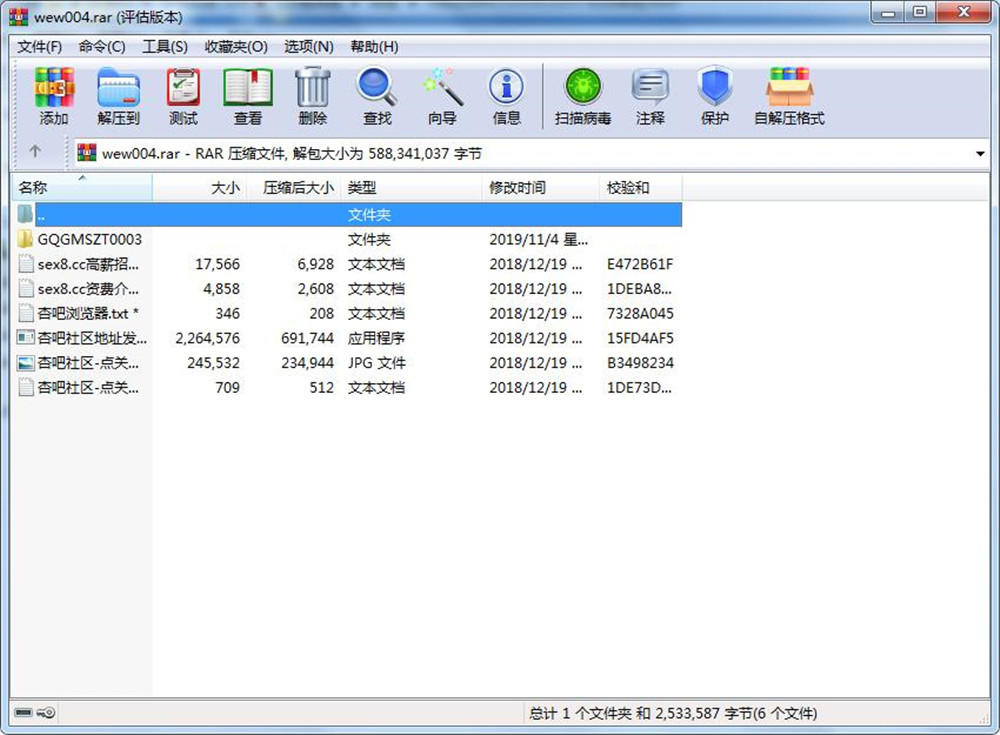Click the JPG image icon for 杏吧社区-点关...
1000x735 pixels.
pyautogui.click(x=26, y=362)
